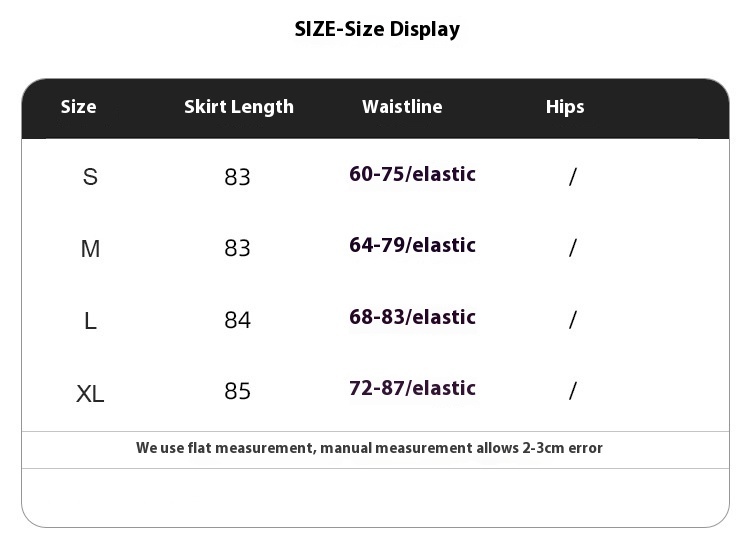Click skirt length 83 in M row
Image resolution: width=750 pixels, height=558 pixels.
[x=237, y=248]
